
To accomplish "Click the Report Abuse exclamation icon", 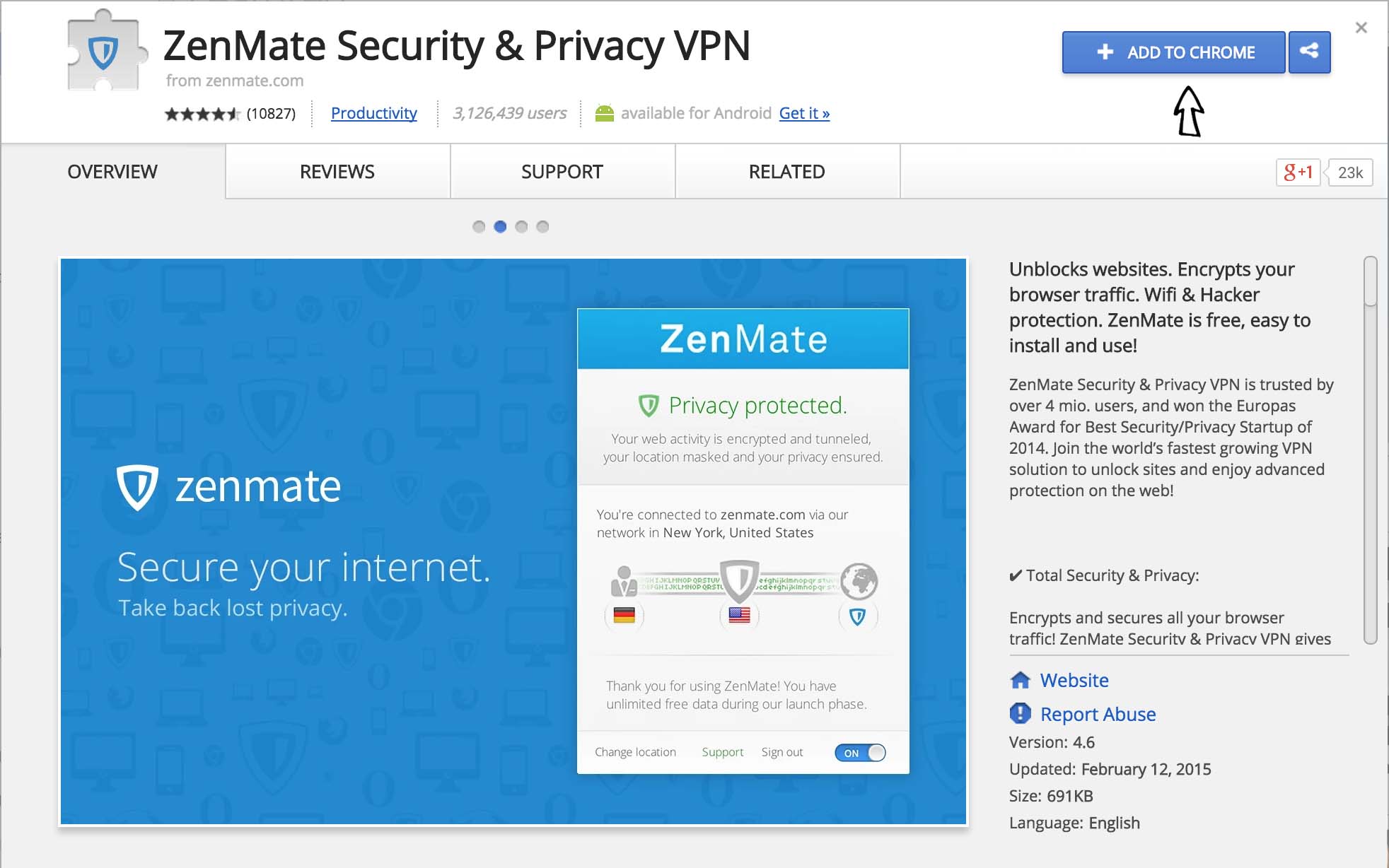I will (x=1020, y=713).
